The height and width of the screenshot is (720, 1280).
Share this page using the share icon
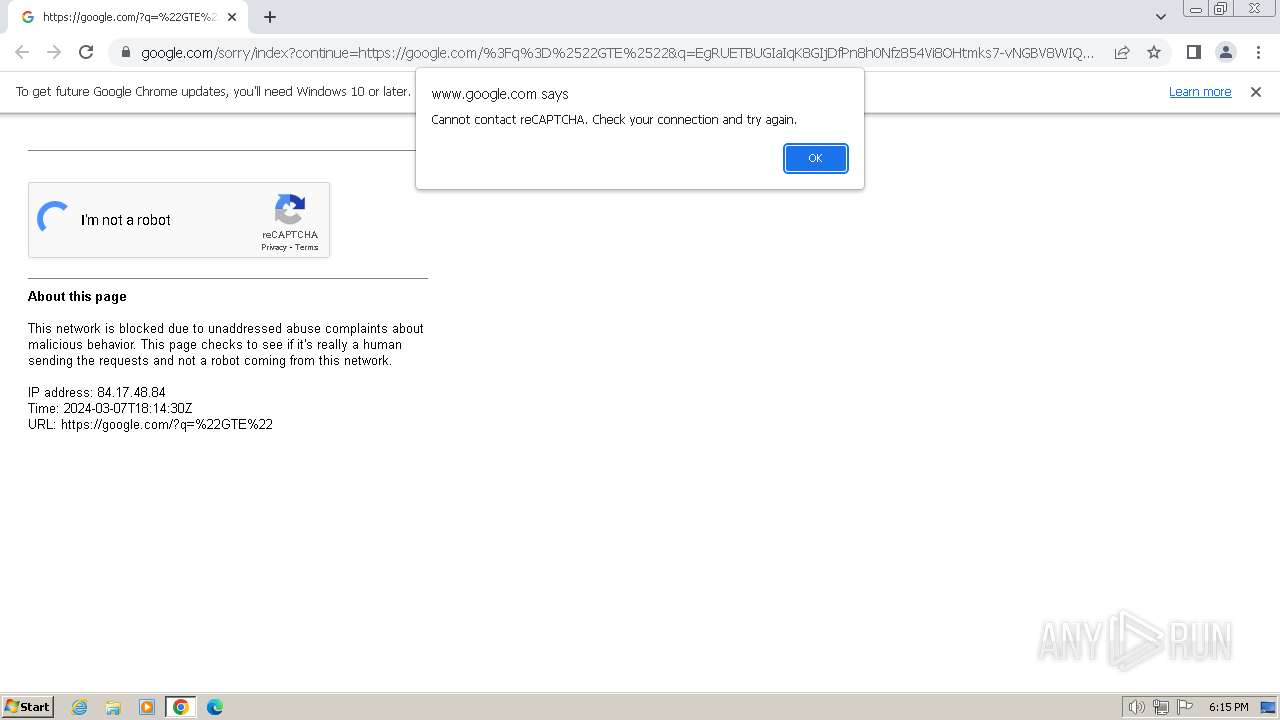pyautogui.click(x=1122, y=52)
